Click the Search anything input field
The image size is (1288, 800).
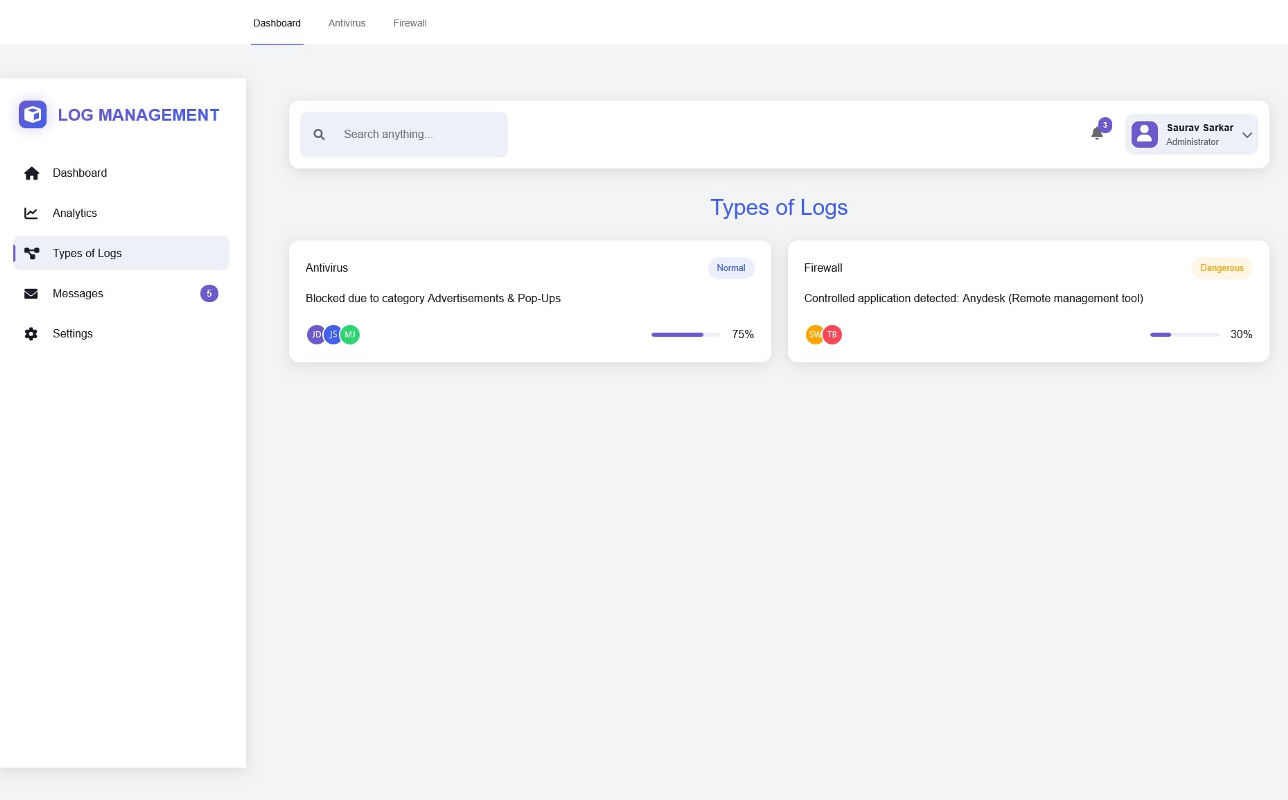(x=420, y=135)
